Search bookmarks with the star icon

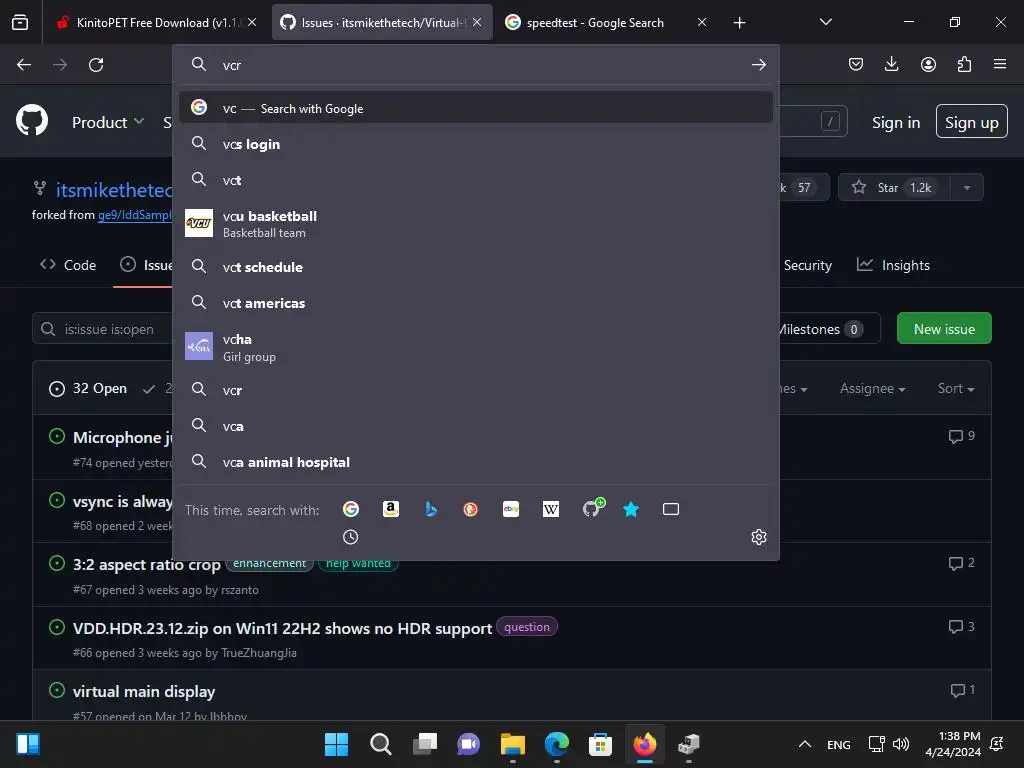point(631,509)
